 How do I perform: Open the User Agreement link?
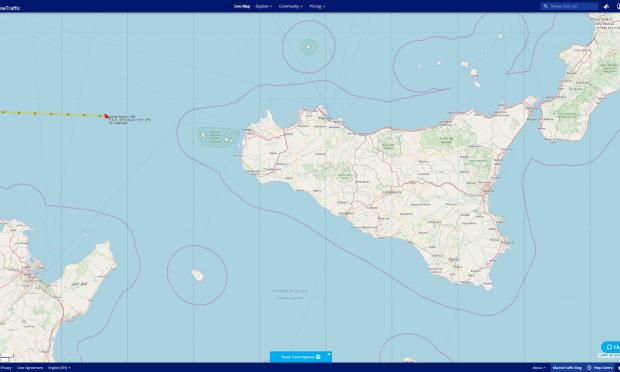pyautogui.click(x=30, y=368)
